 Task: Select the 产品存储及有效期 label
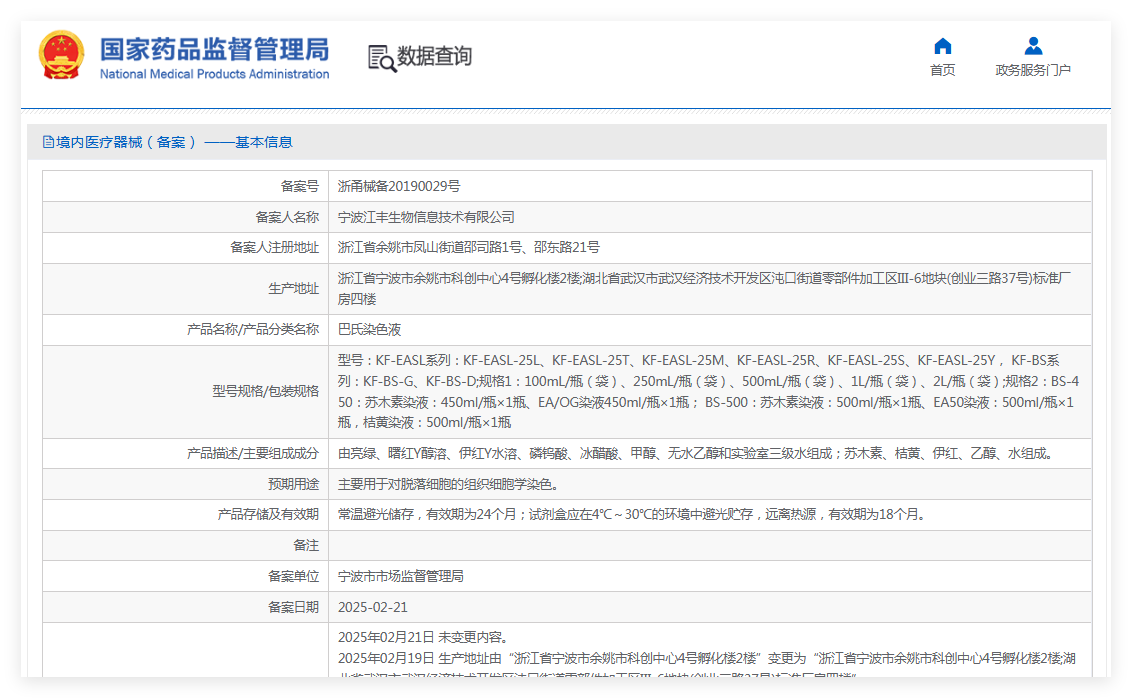[268, 515]
